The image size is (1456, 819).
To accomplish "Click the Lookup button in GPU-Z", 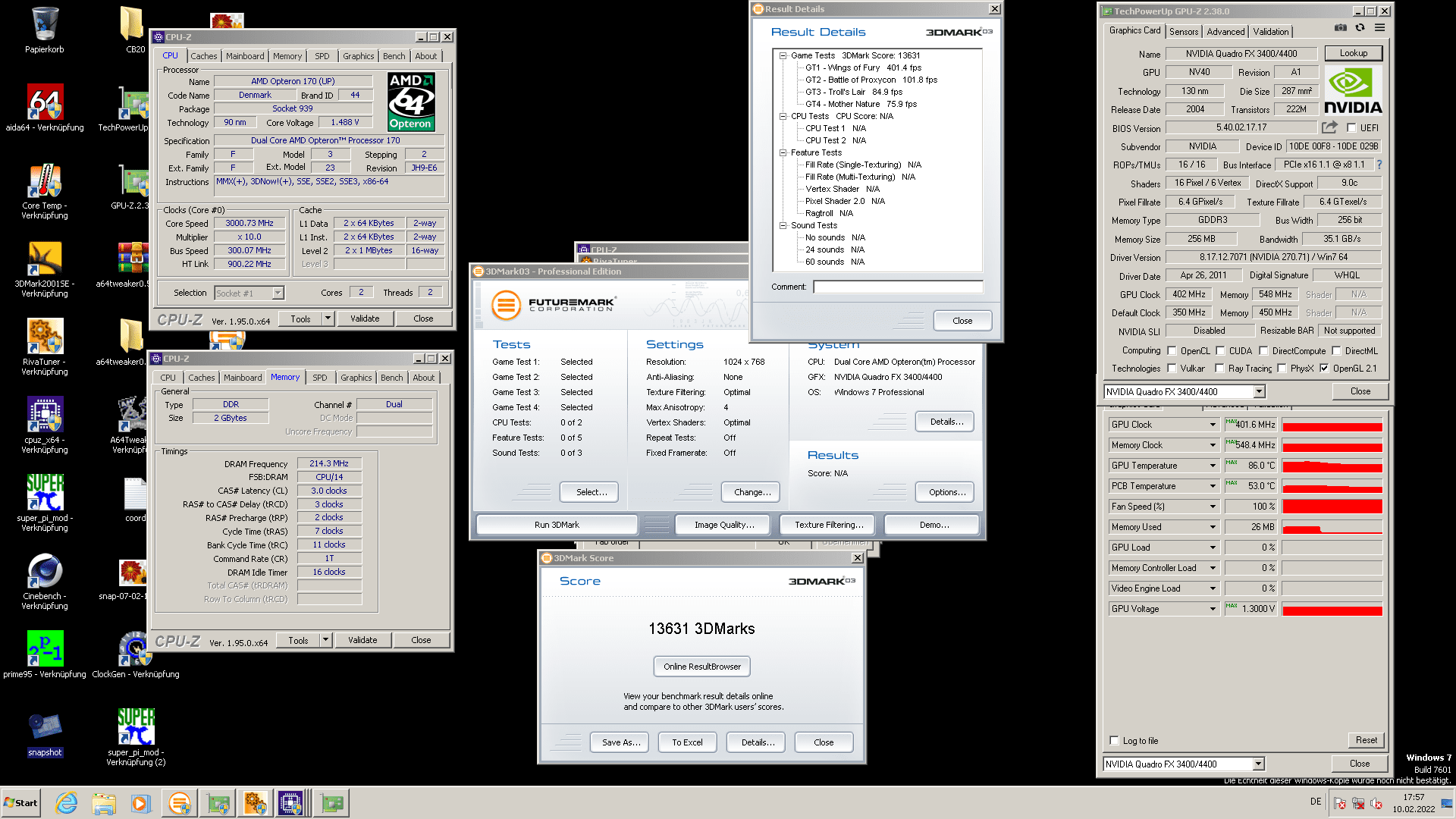I will (x=1354, y=53).
